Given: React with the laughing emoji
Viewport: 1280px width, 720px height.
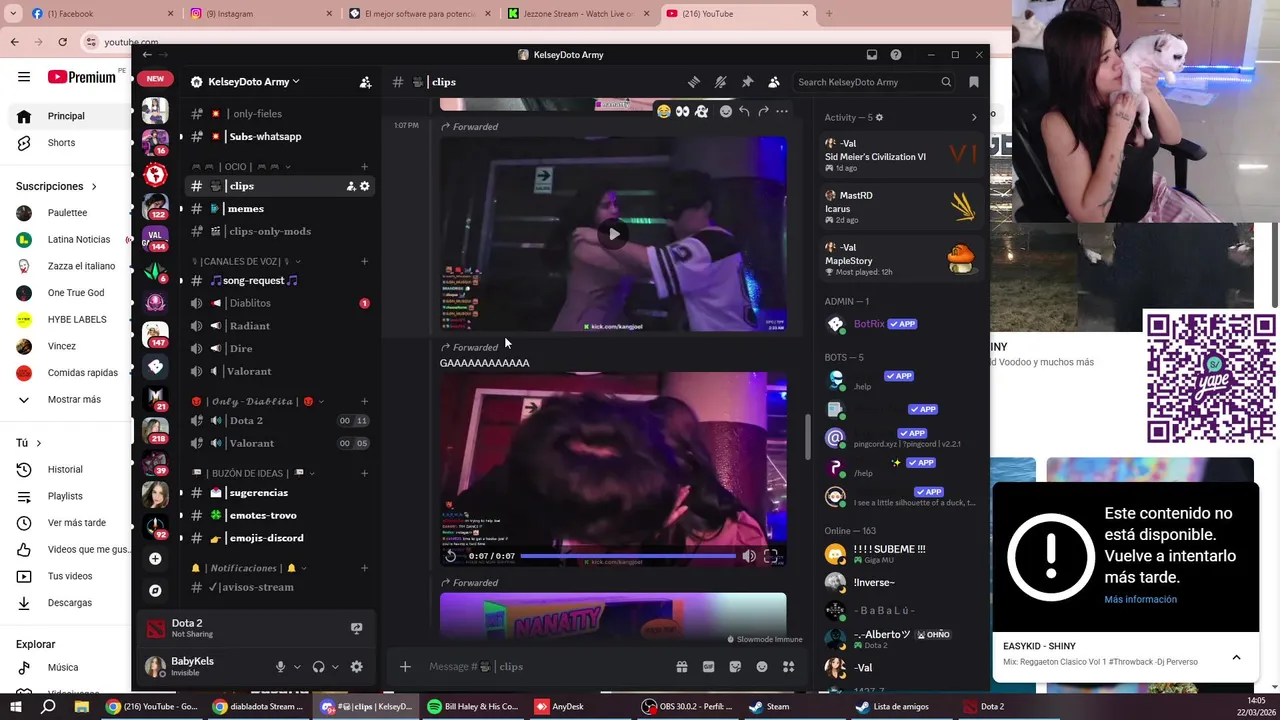Looking at the screenshot, I should (x=664, y=111).
